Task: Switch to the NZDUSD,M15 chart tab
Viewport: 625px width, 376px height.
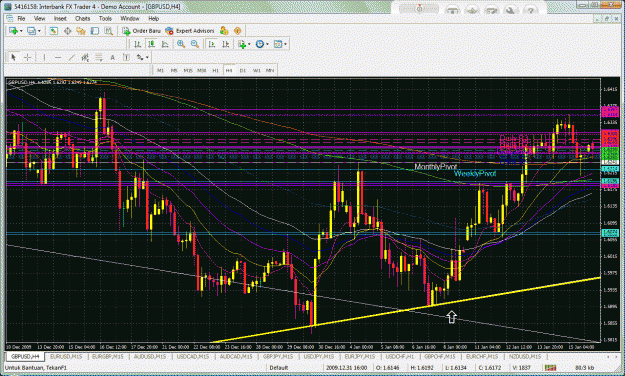Action: coord(525,356)
